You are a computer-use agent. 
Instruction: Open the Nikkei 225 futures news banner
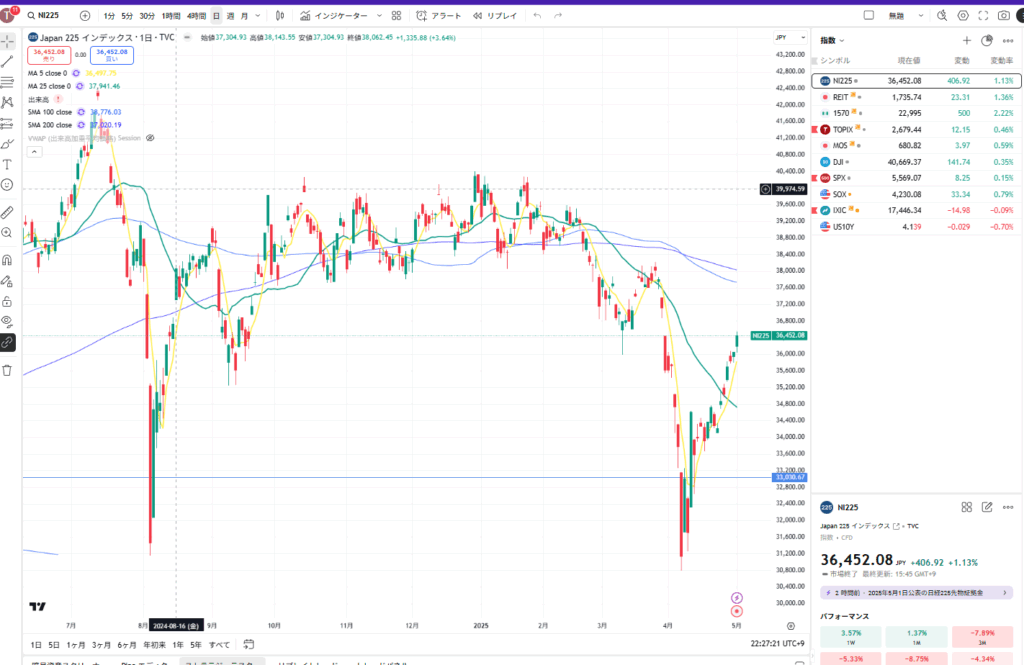coord(916,592)
